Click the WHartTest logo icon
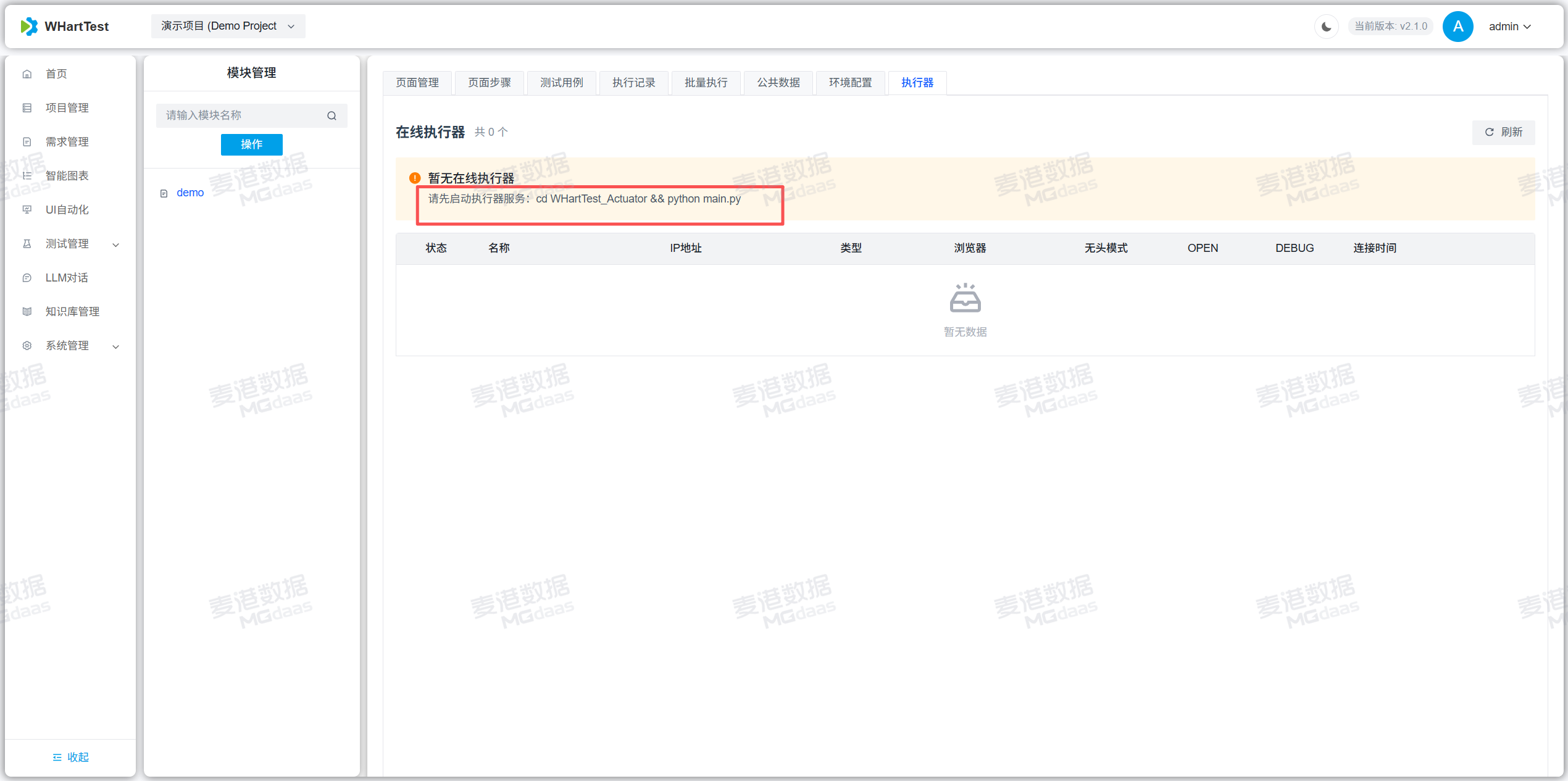Image resolution: width=1568 pixels, height=781 pixels. (x=29, y=26)
